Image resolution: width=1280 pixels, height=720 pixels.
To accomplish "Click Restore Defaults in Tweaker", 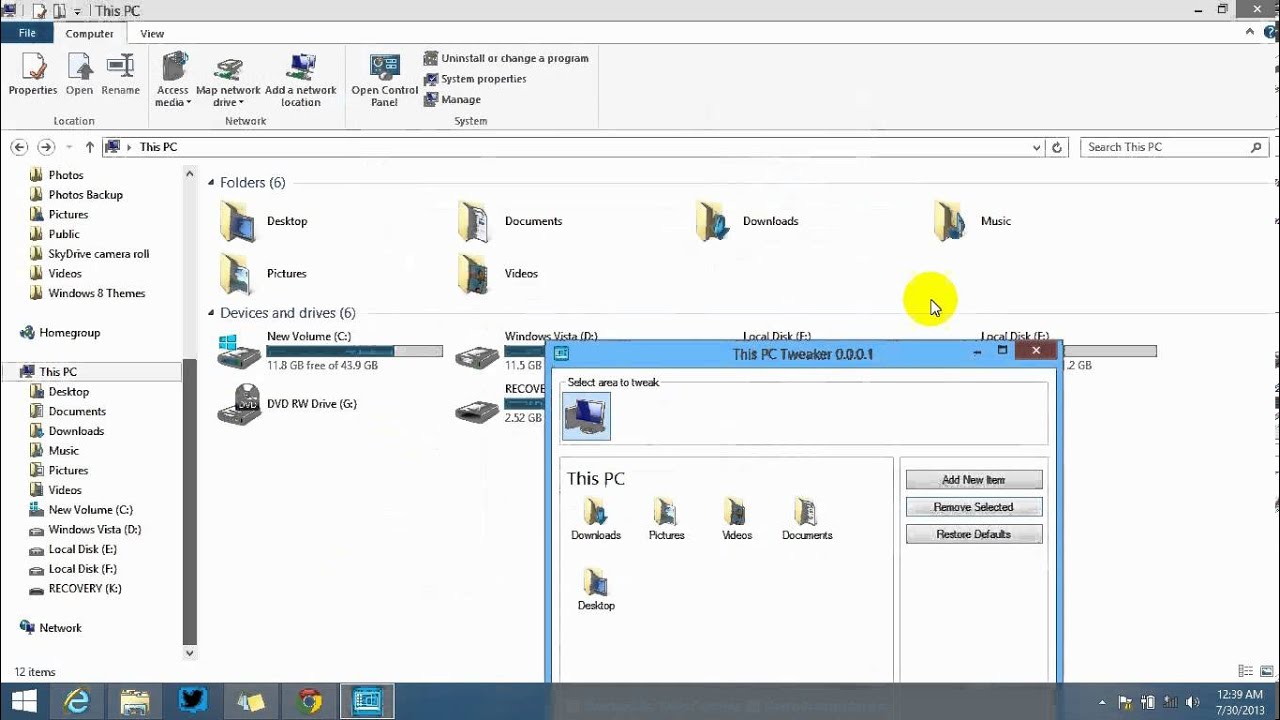I will [x=974, y=534].
